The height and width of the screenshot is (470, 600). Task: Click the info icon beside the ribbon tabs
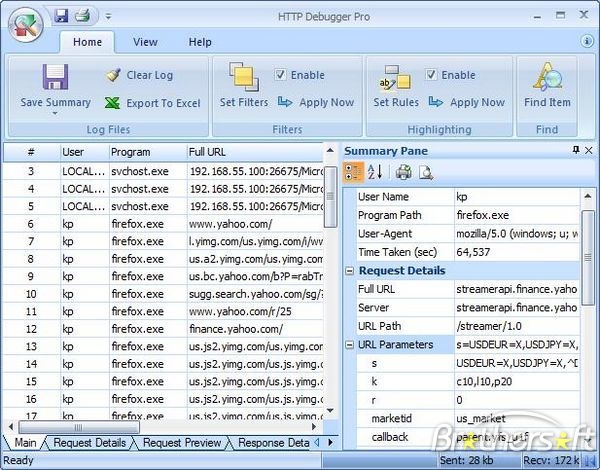click(x=587, y=41)
